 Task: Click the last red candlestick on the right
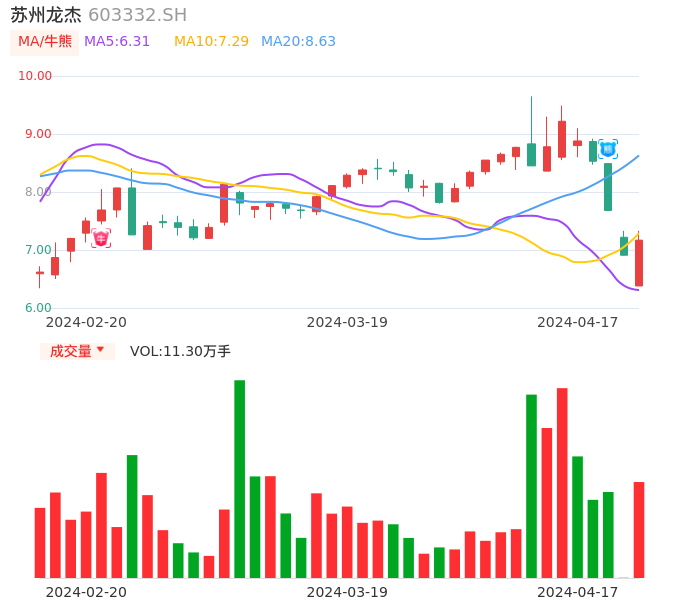[639, 263]
